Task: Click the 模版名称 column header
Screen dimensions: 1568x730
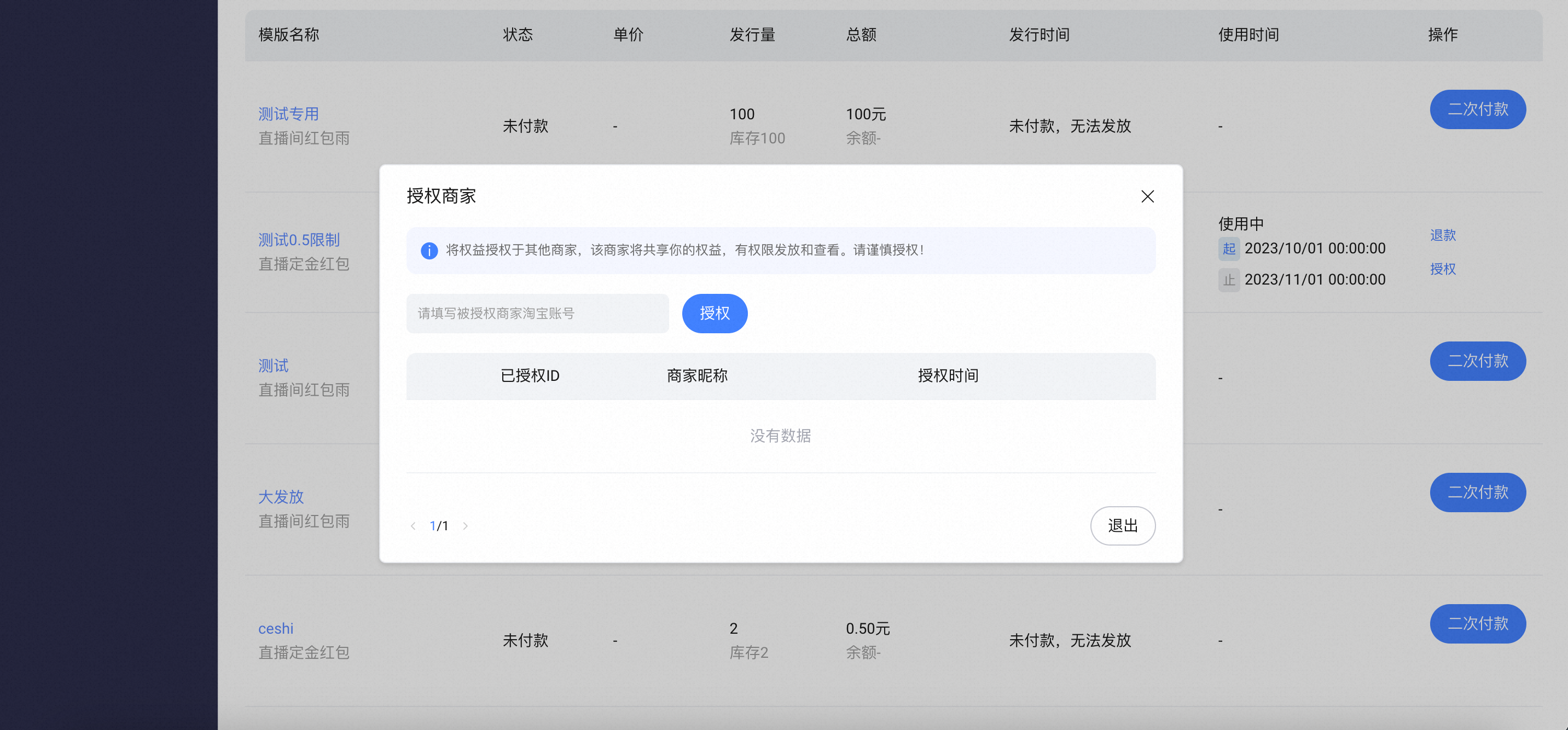Action: (x=288, y=34)
